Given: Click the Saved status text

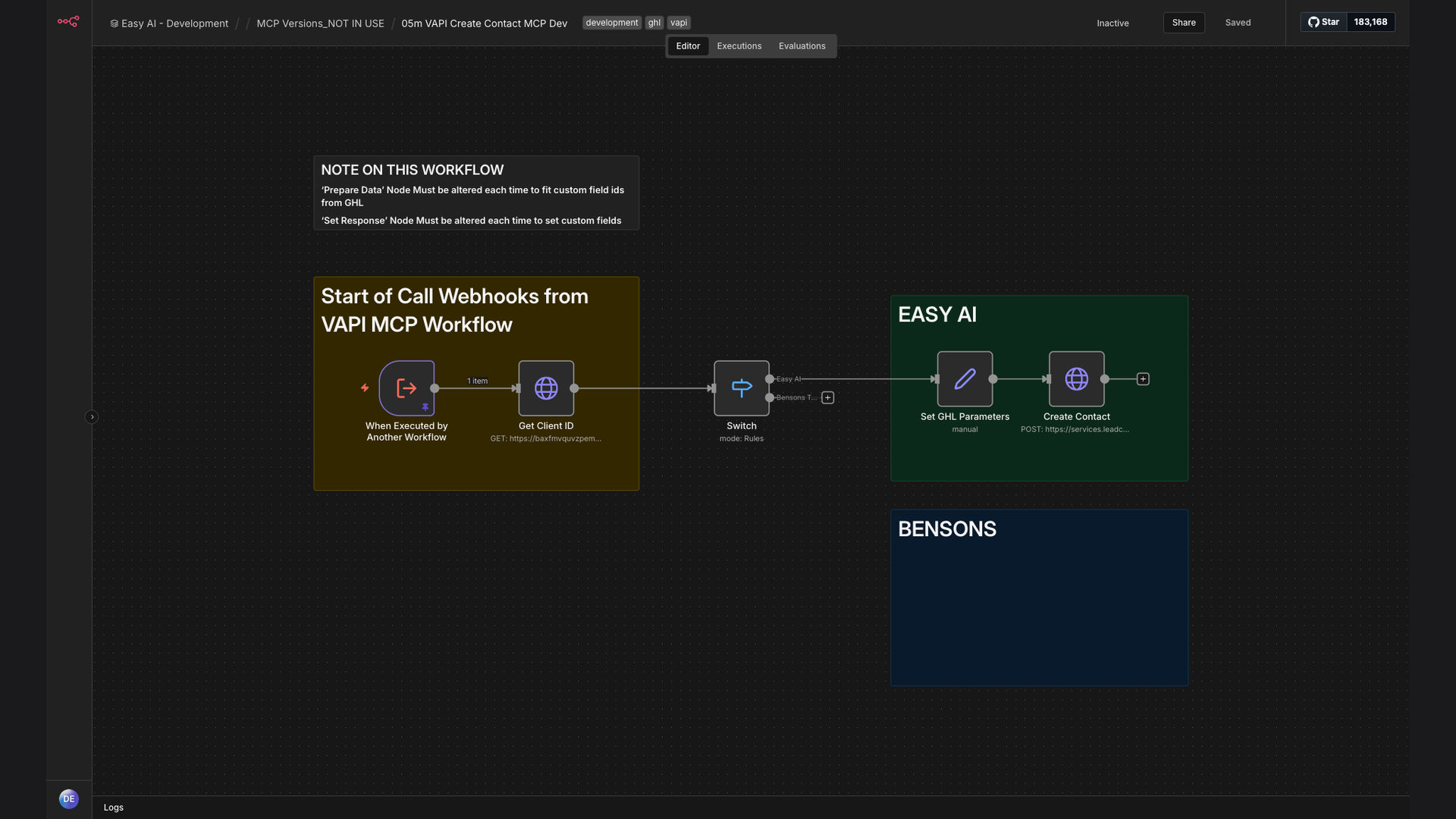Looking at the screenshot, I should pos(1238,23).
